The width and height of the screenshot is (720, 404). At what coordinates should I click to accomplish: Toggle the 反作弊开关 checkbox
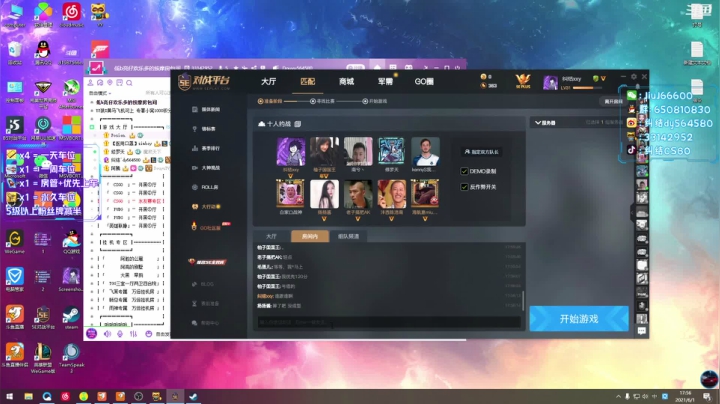click(464, 187)
